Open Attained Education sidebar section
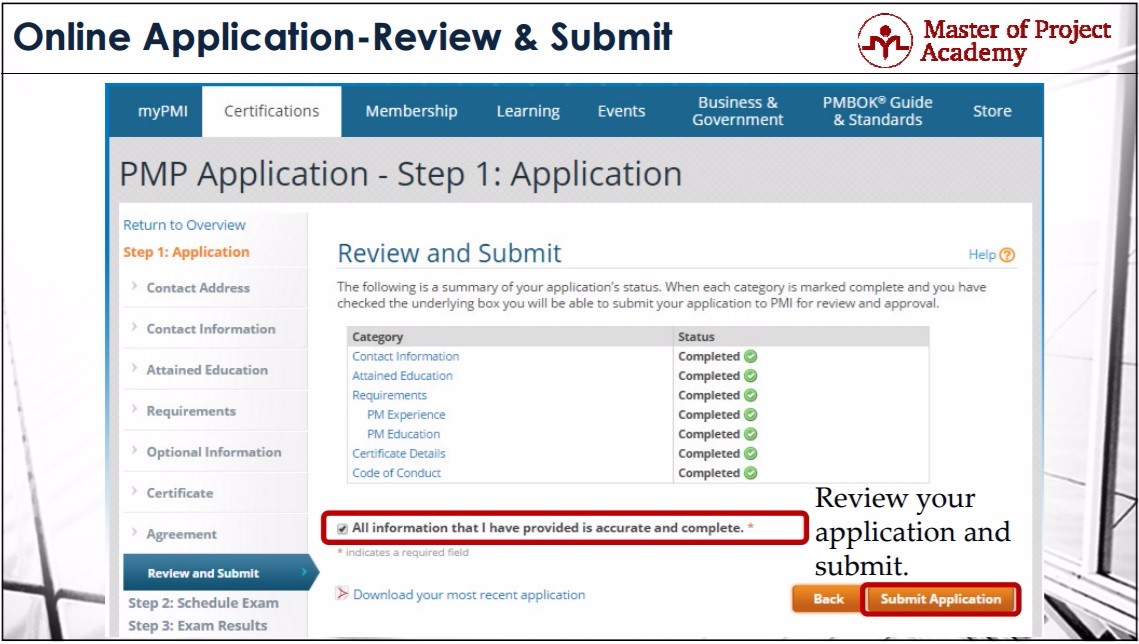 point(207,370)
